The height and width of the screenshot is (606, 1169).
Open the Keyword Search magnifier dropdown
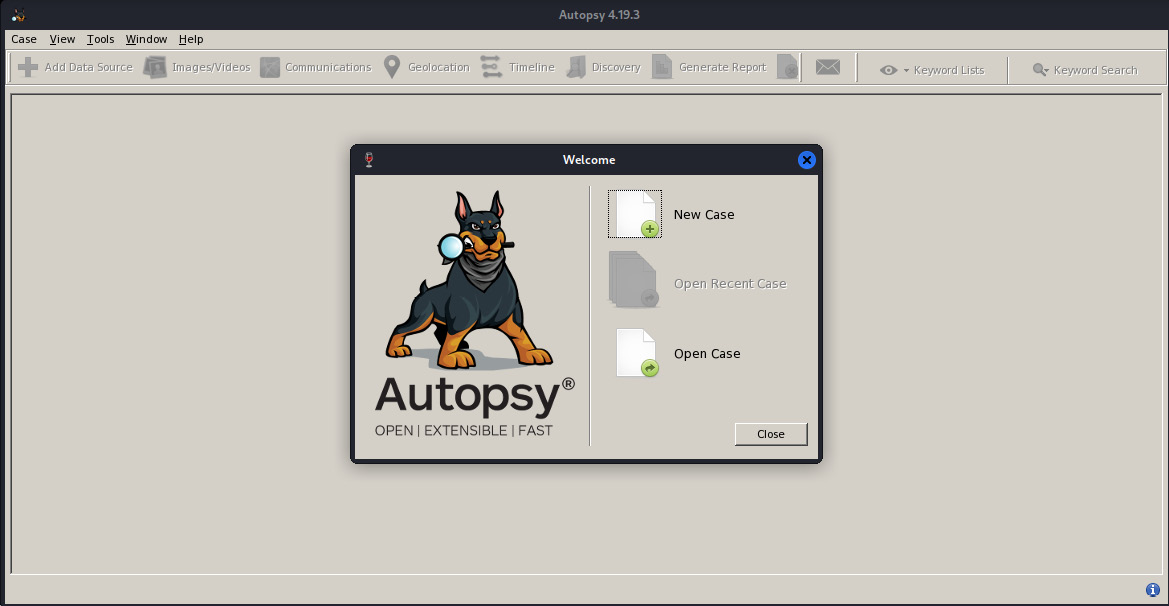[x=1040, y=70]
